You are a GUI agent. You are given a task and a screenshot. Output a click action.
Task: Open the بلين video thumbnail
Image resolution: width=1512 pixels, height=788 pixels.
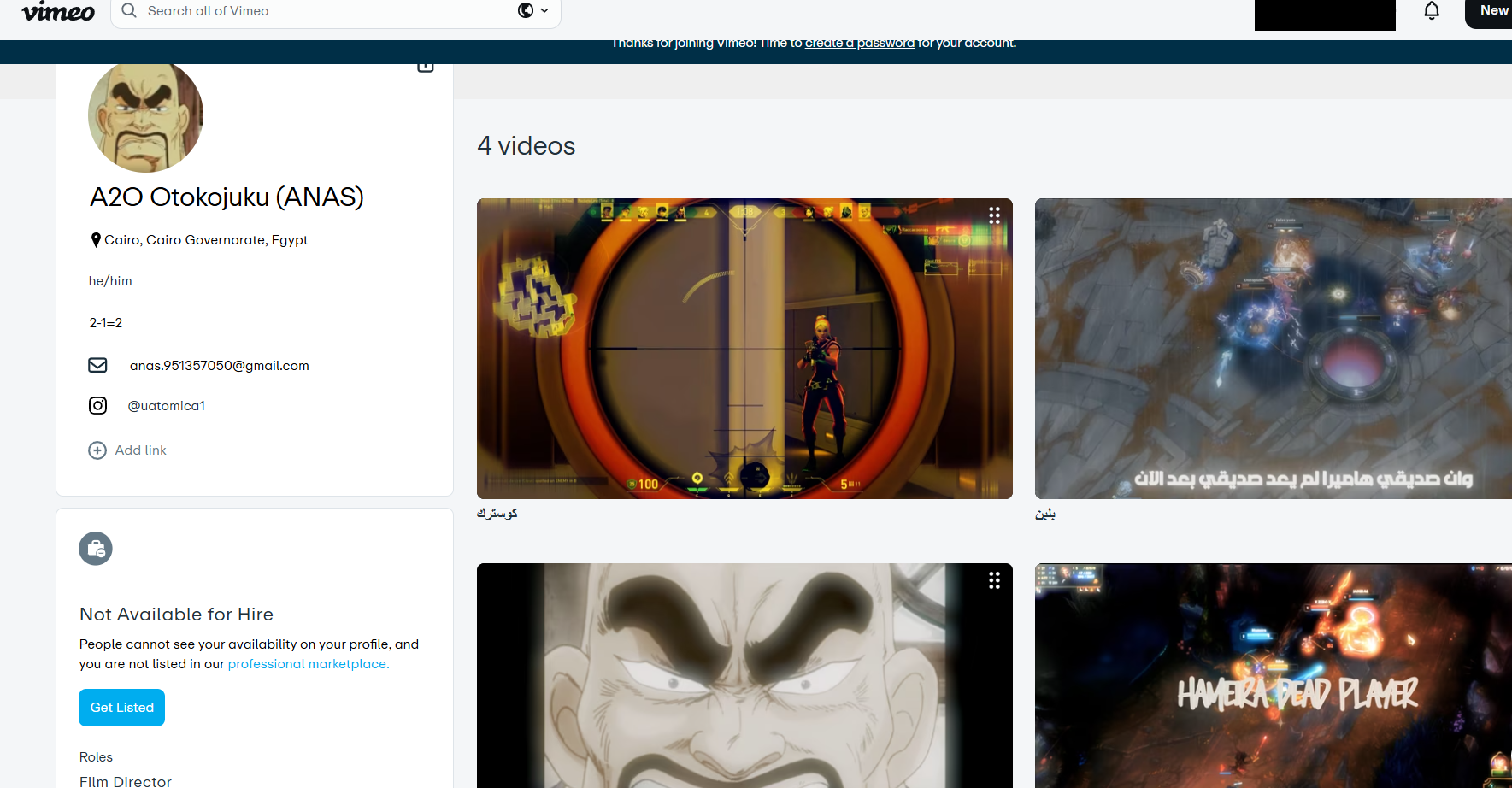(1274, 349)
